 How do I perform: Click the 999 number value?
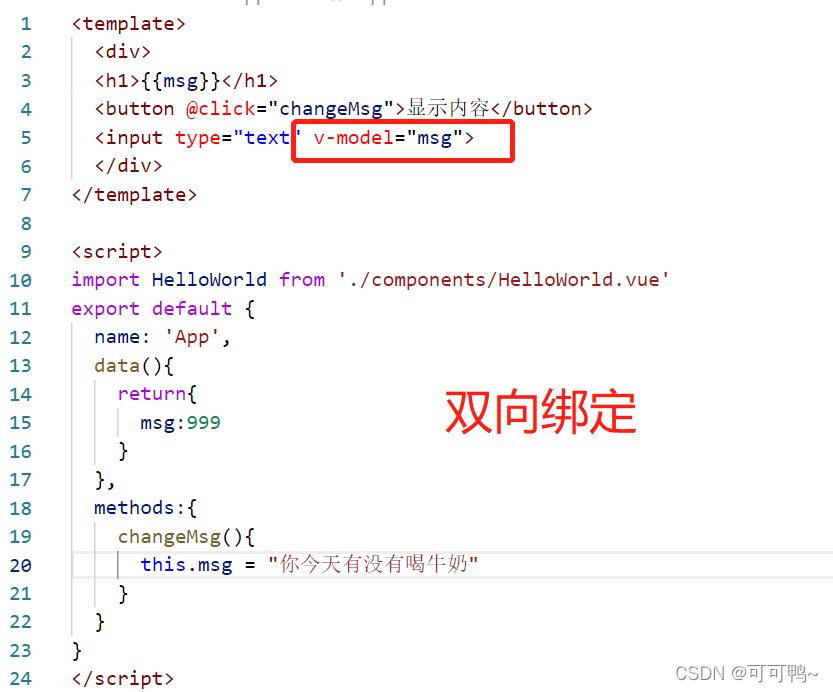203,423
